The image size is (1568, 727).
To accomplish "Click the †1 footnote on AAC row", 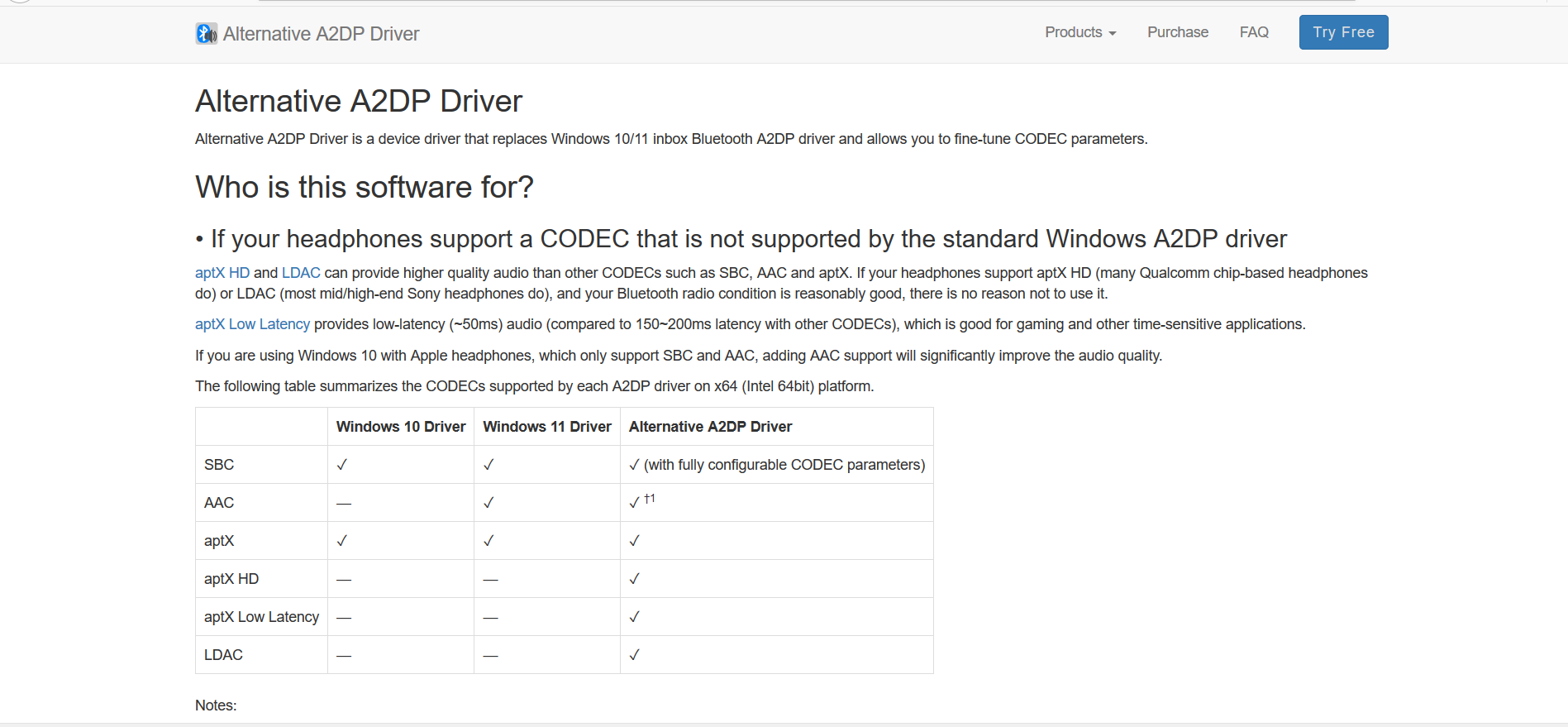I will coord(650,498).
